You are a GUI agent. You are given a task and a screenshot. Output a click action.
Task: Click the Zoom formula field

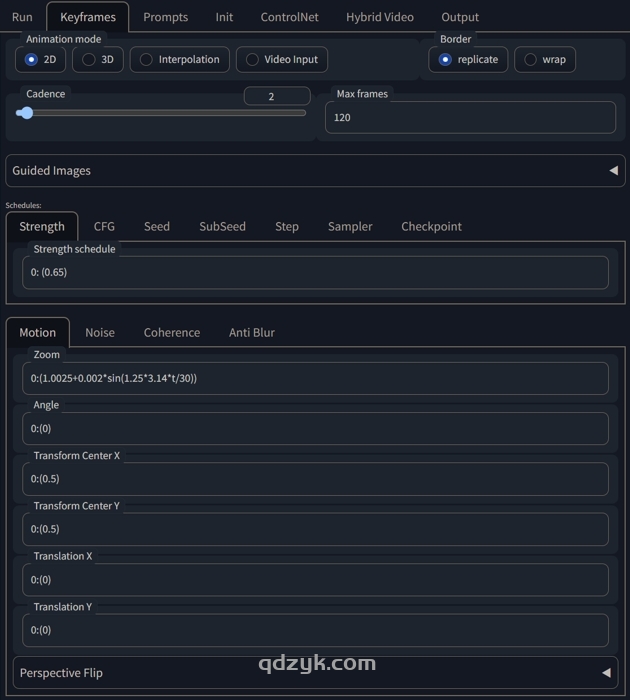point(315,379)
